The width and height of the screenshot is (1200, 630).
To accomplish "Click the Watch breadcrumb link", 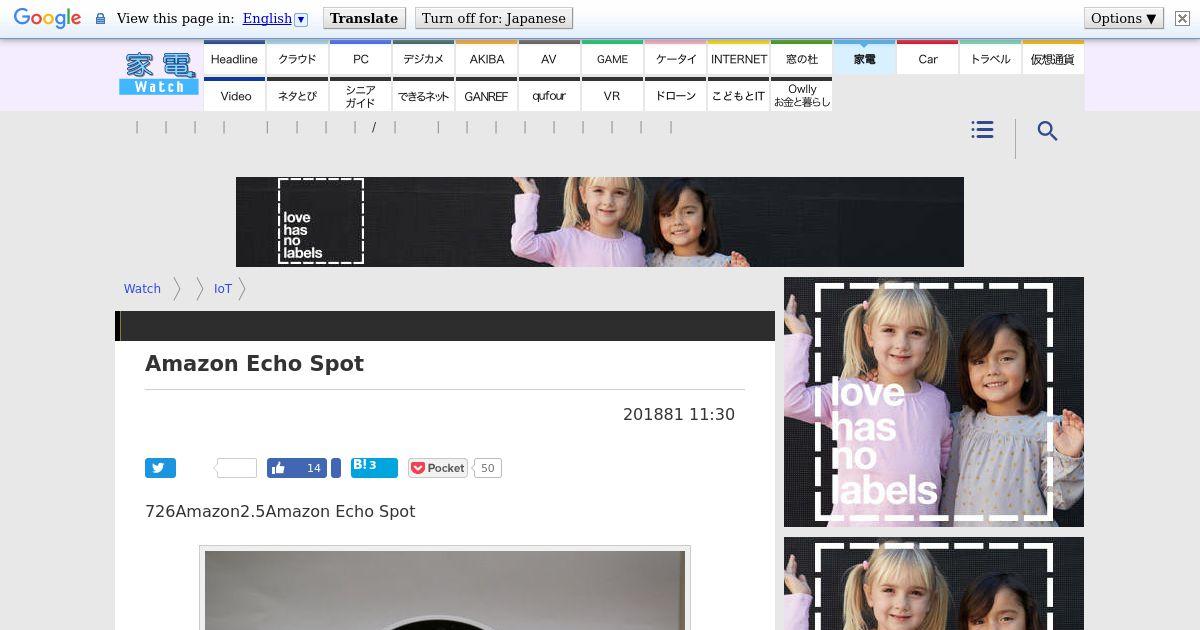I will click(x=142, y=288).
